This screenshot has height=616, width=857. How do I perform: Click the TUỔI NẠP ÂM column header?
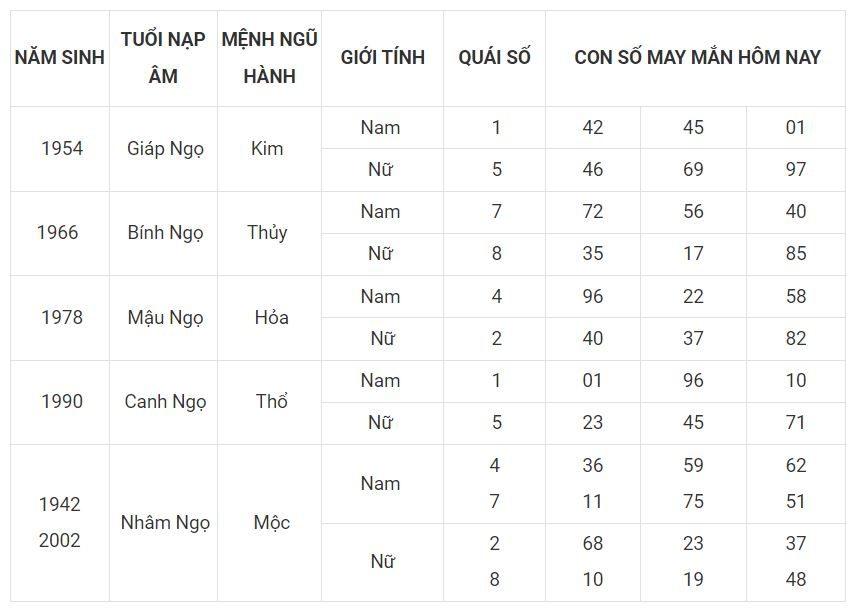(x=163, y=57)
